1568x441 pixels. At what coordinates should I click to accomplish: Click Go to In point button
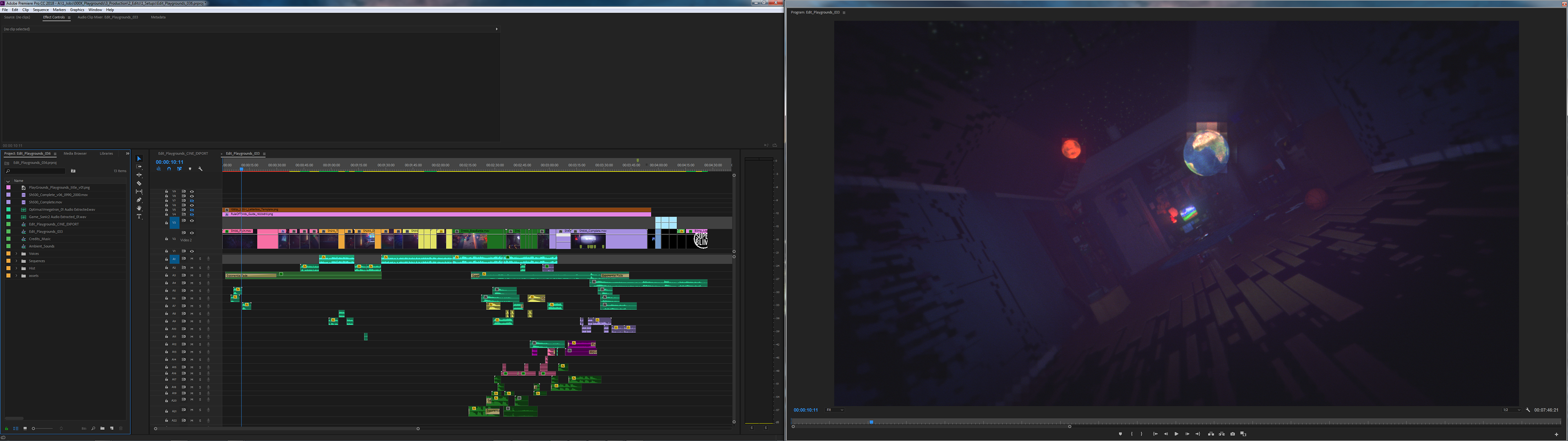click(1155, 434)
